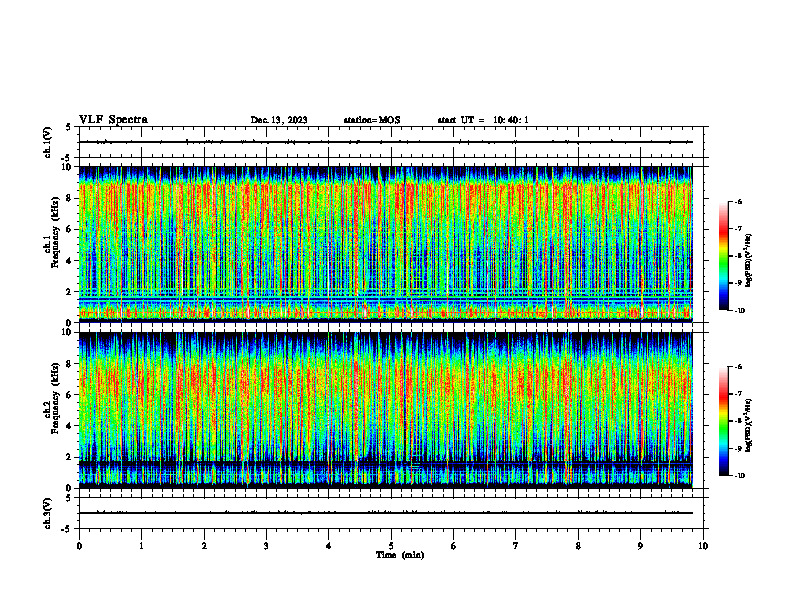
Task: Click the "start UT = 10:40: 1" text
Action: point(483,120)
